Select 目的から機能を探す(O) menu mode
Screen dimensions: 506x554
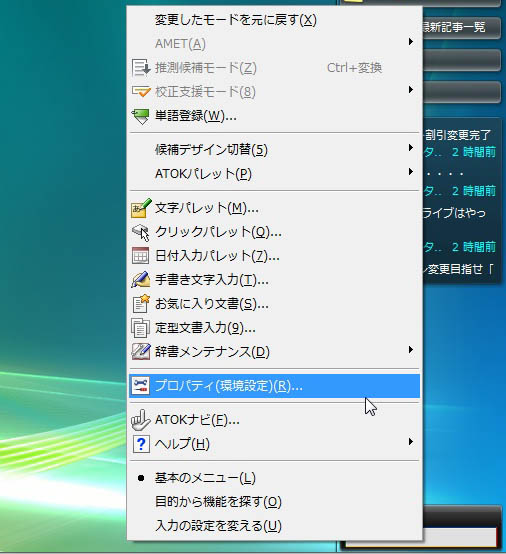point(274,502)
